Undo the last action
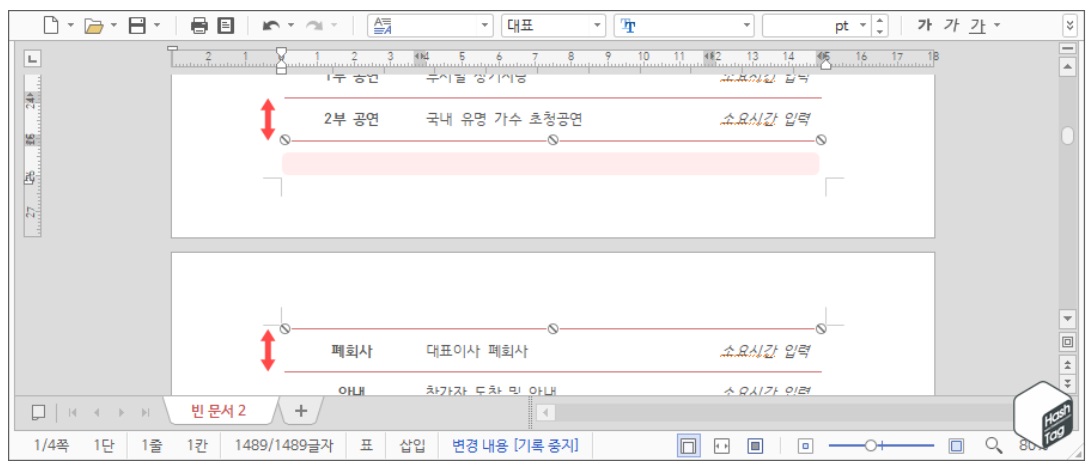 coord(271,26)
